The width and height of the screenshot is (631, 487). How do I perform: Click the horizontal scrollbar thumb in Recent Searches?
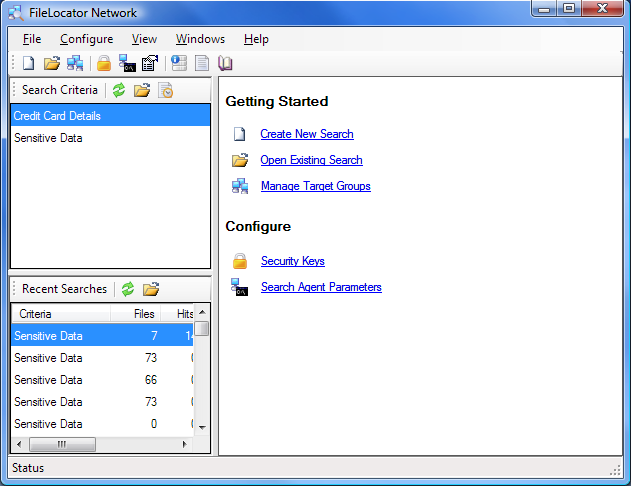pyautogui.click(x=62, y=444)
